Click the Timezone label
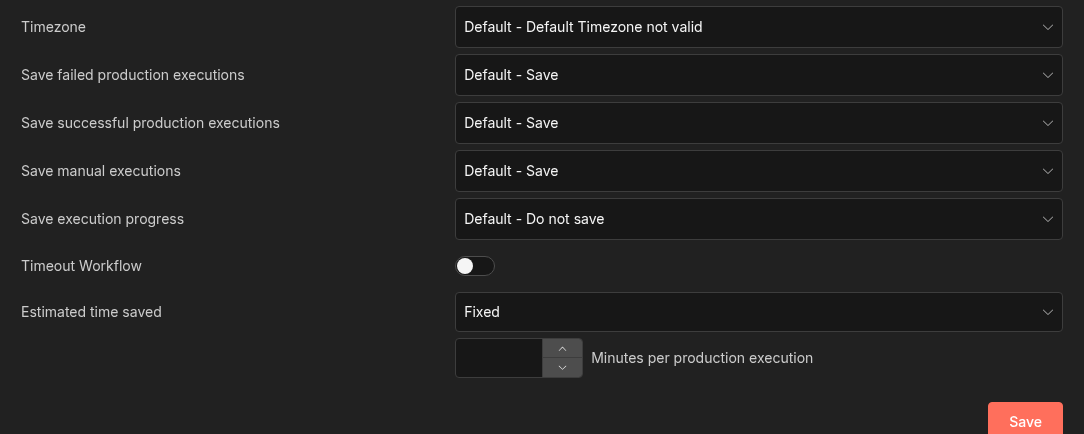Image resolution: width=1084 pixels, height=434 pixels. (x=53, y=27)
